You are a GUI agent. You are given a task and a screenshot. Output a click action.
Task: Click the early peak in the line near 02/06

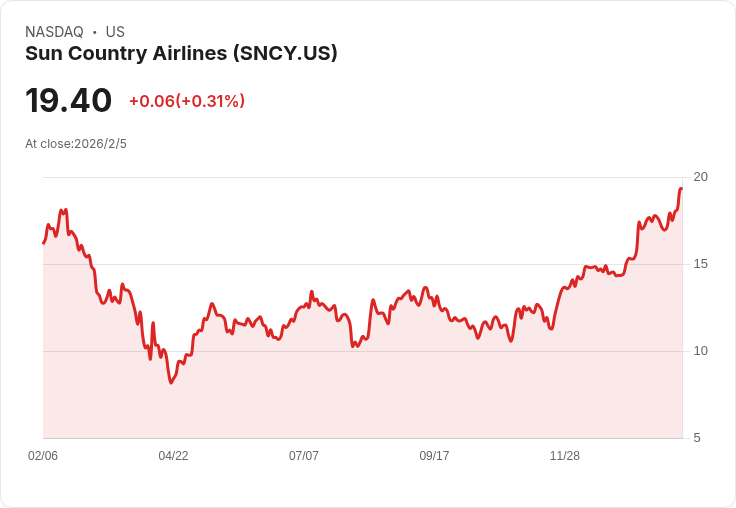65,210
